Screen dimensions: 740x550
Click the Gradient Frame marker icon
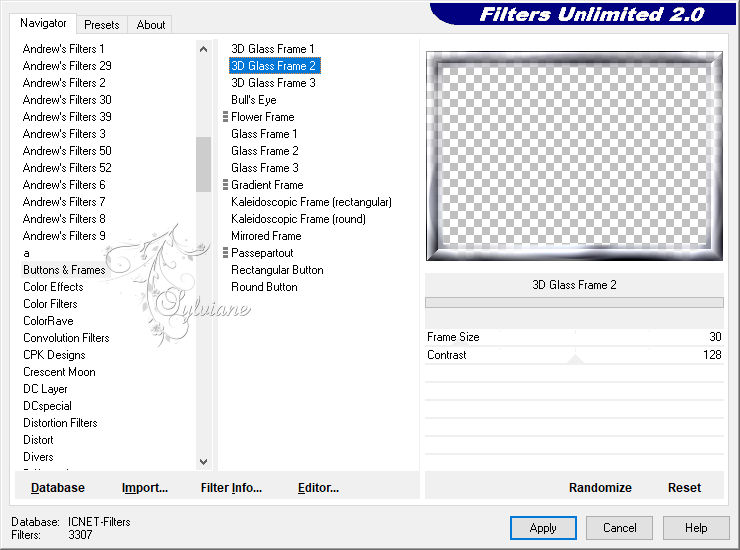tap(225, 185)
